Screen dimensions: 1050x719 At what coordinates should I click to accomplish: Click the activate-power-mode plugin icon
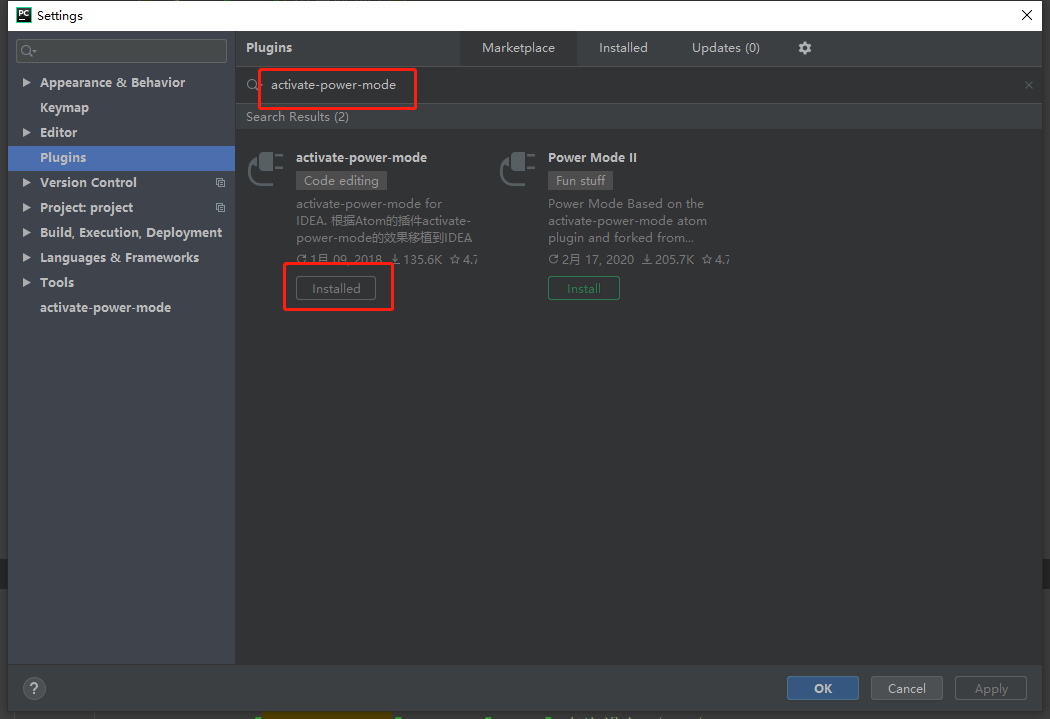click(265, 169)
